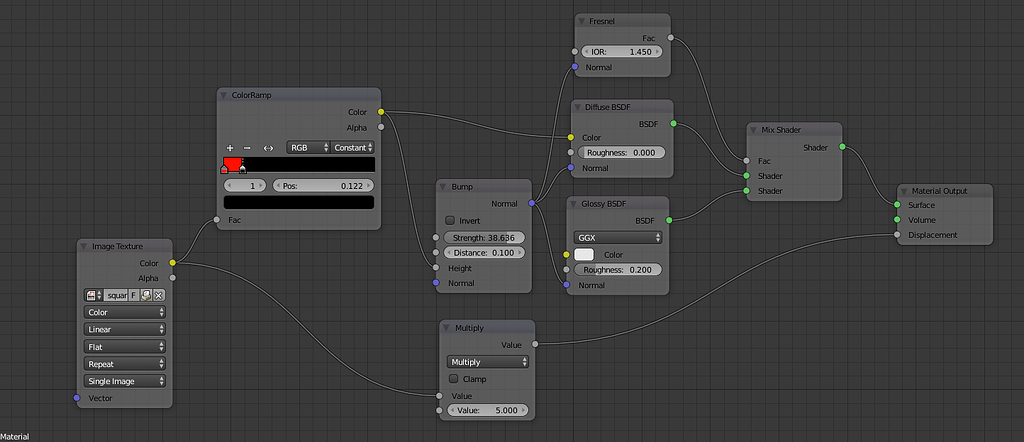
Task: Remove the active ColorRamp color stop
Action: [247, 148]
